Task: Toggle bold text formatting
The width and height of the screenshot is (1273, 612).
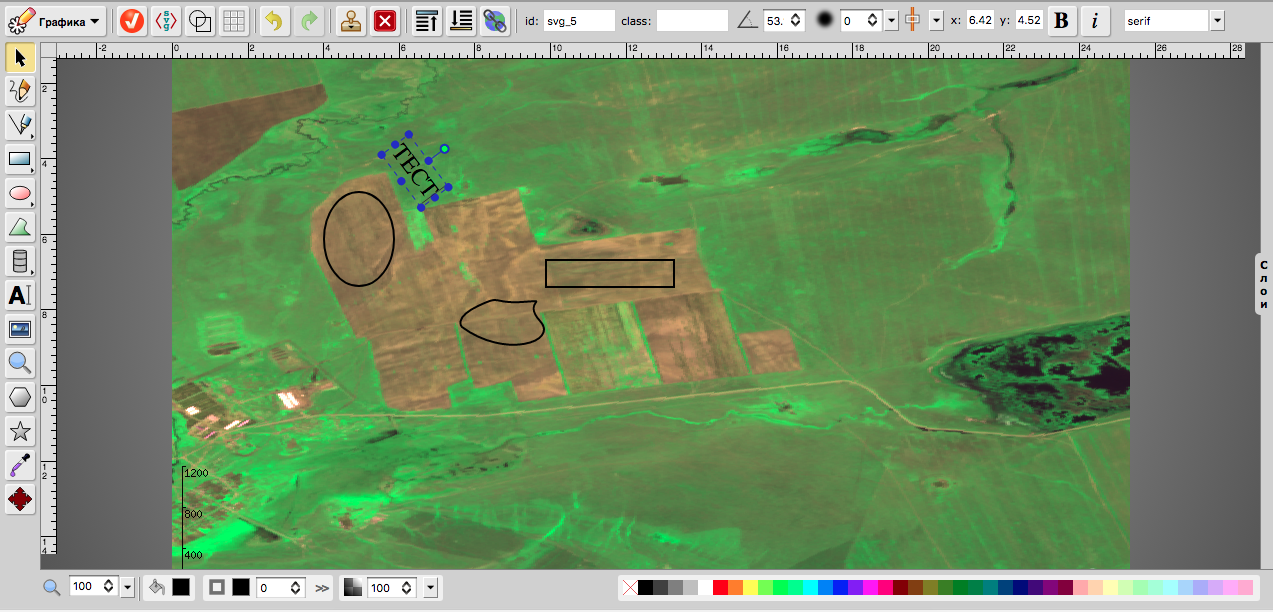Action: coord(1062,20)
